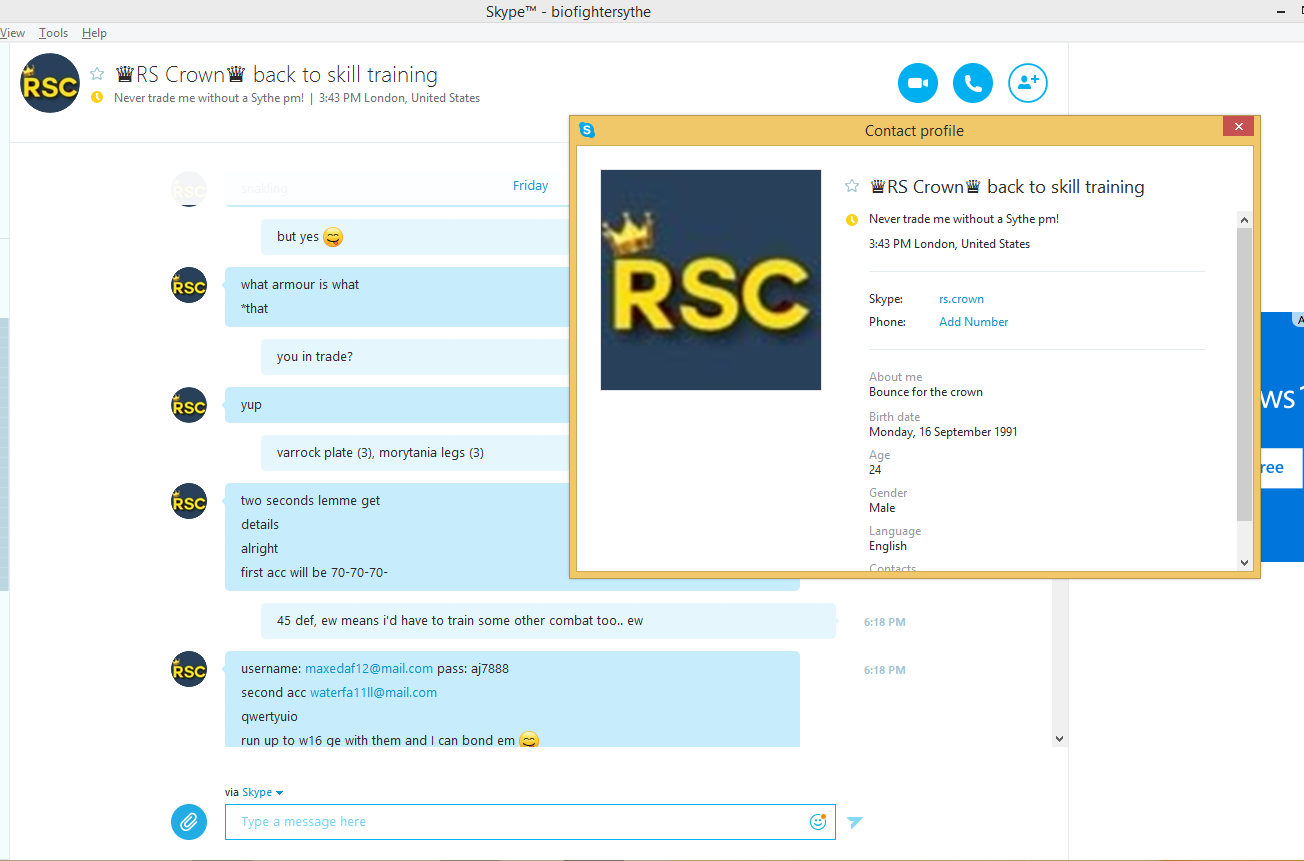Click the away status clock icon in header
The image size is (1304, 861).
pos(97,98)
